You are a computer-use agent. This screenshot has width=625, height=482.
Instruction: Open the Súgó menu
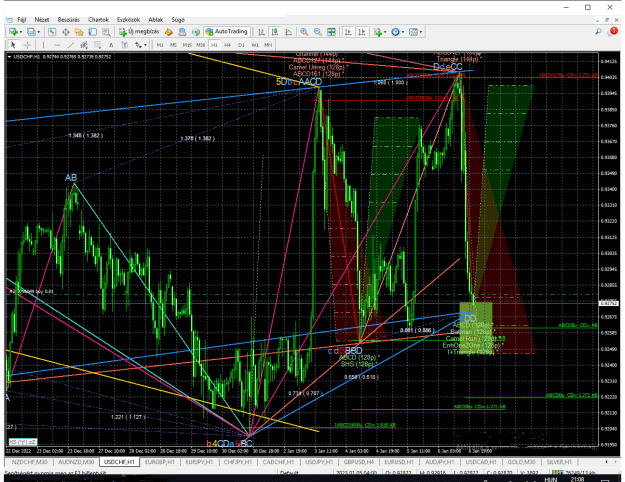click(178, 20)
